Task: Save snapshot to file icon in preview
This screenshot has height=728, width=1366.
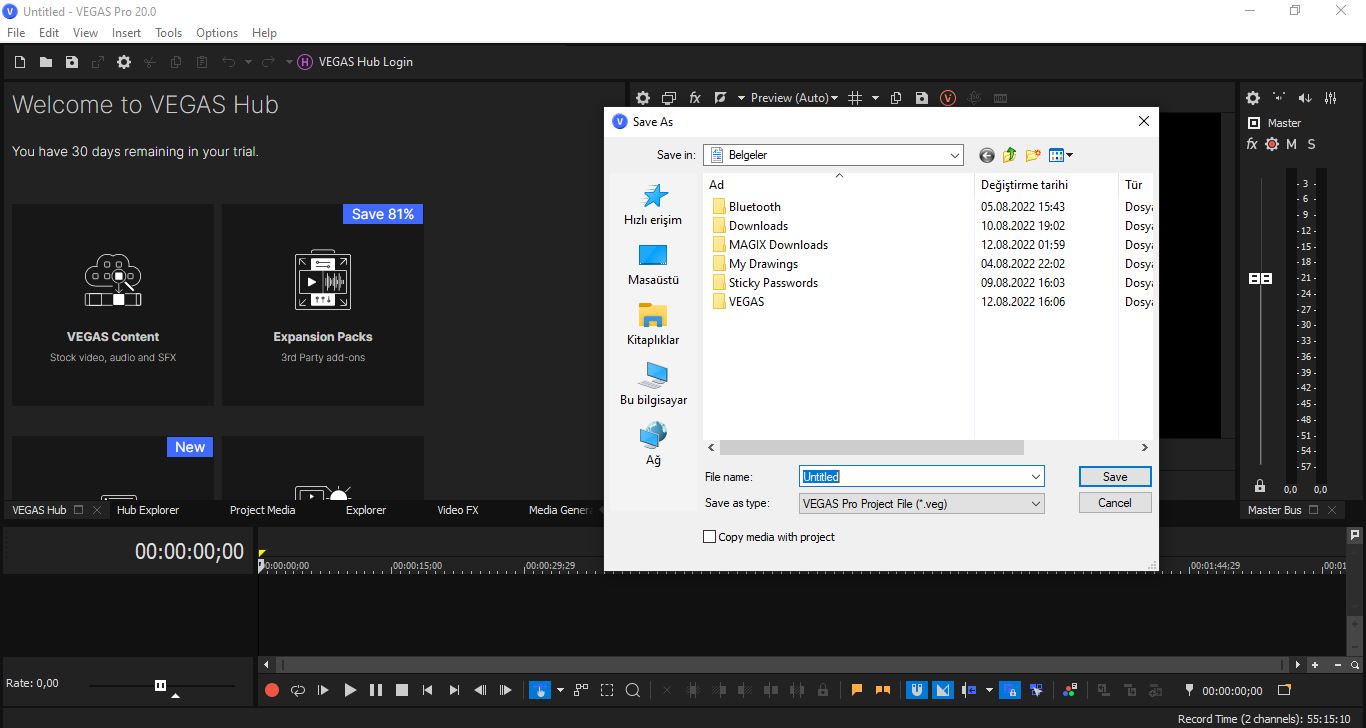Action: point(922,98)
